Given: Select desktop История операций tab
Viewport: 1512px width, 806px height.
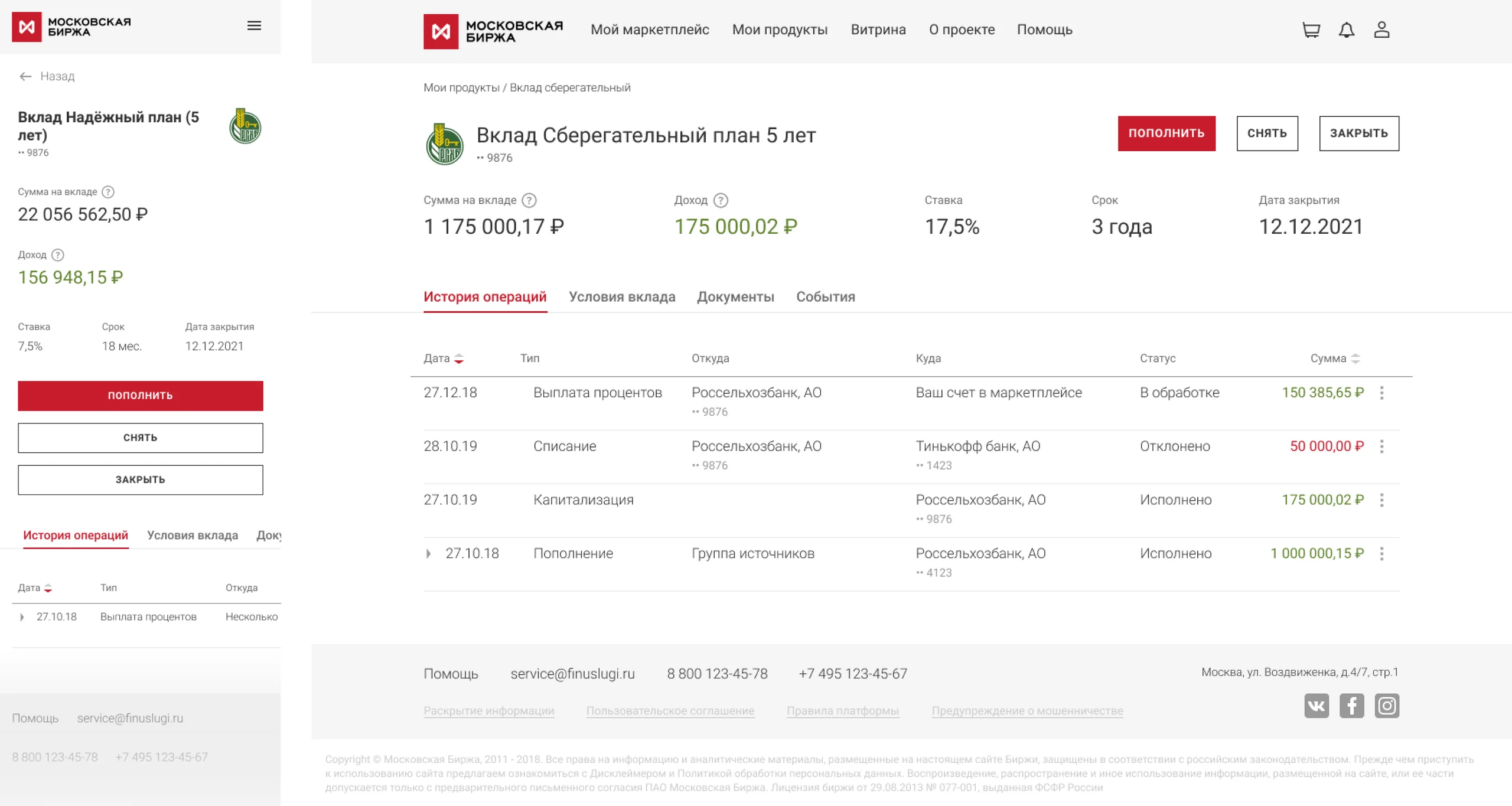Looking at the screenshot, I should [x=485, y=297].
